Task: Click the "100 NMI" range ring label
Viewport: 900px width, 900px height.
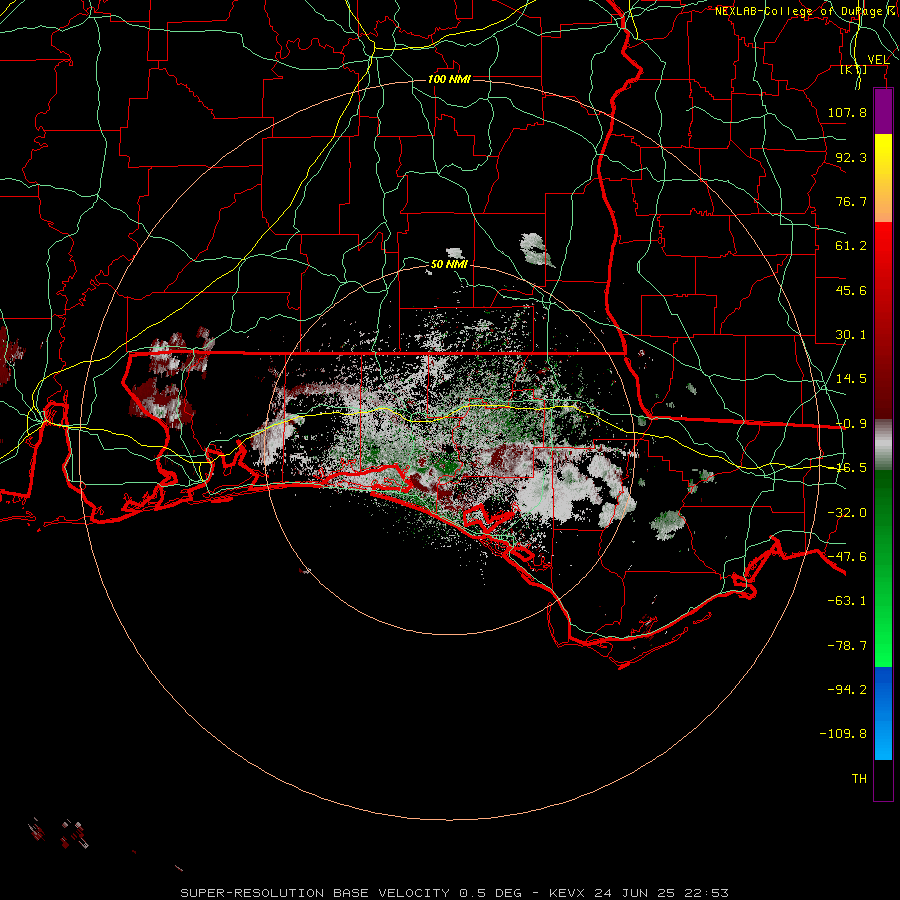Action: (449, 79)
